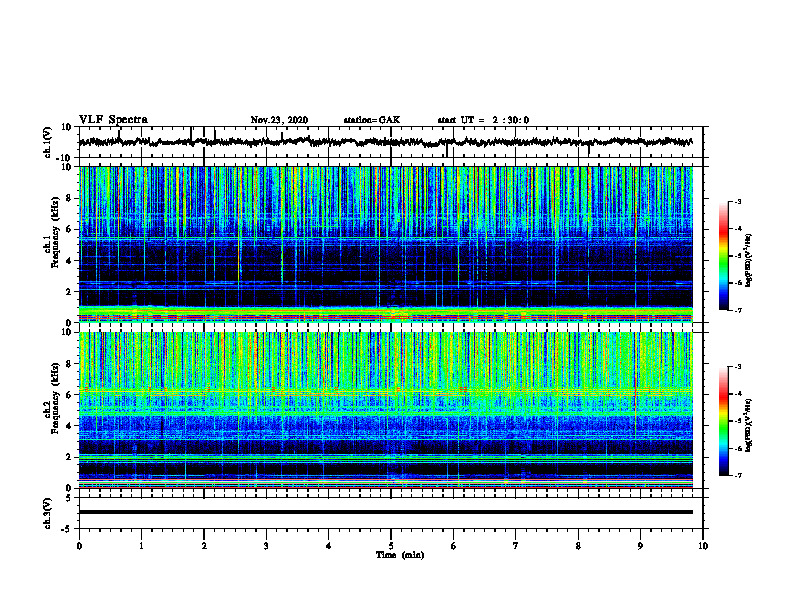Viewport: 792px width, 612px height.
Task: Click the log(PSD) label beside ch.1 color bar
Action: point(749,260)
